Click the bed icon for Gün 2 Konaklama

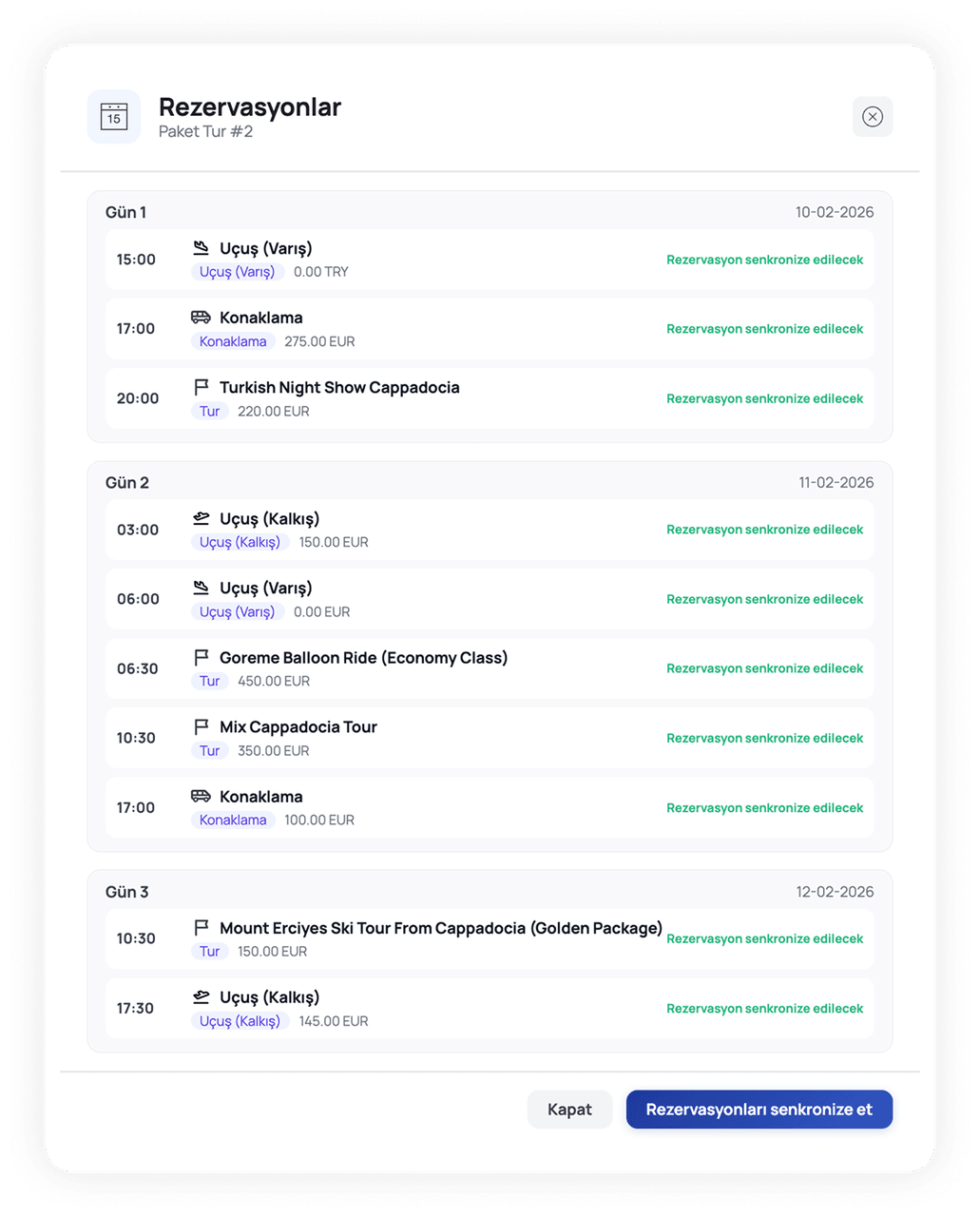201,796
